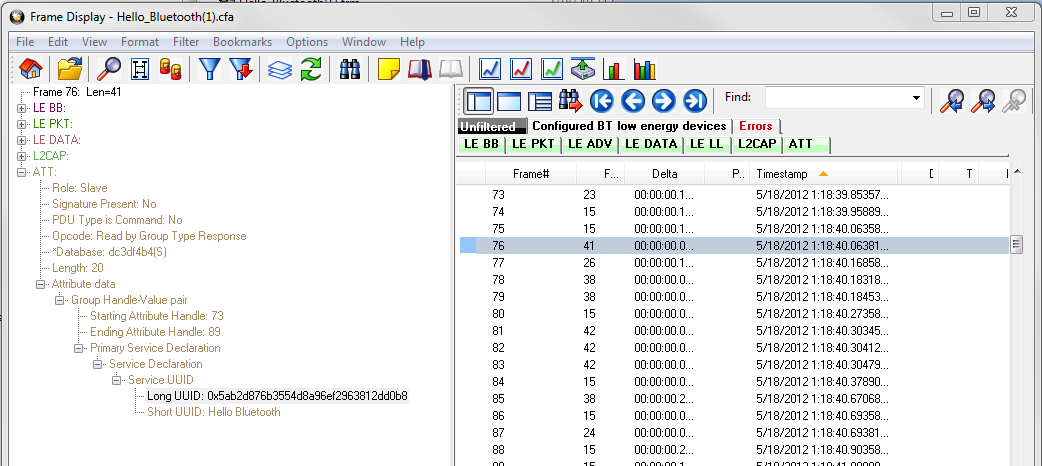Go to the first frame
Image resolution: width=1042 pixels, height=466 pixels.
click(x=601, y=101)
